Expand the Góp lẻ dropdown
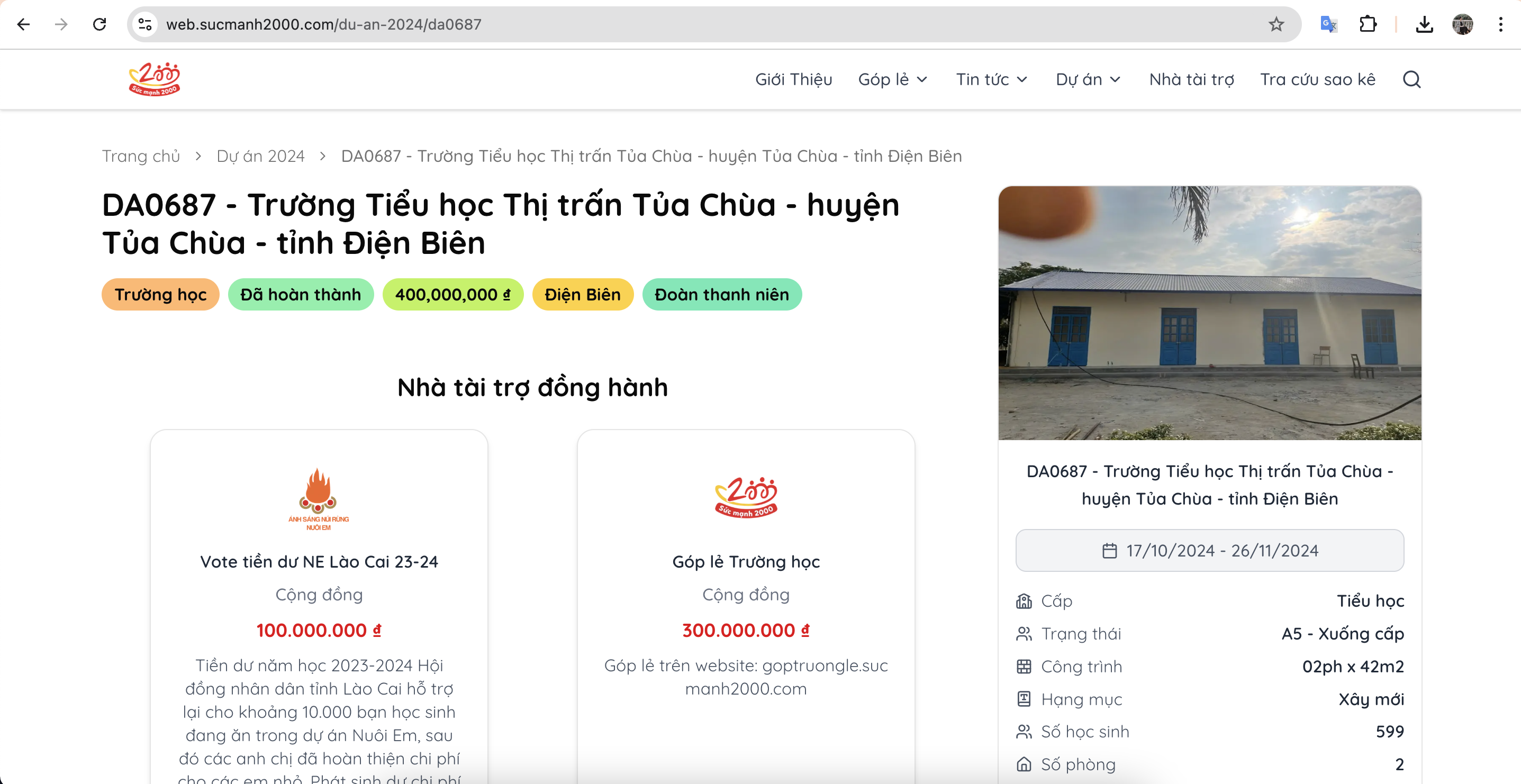 tap(893, 79)
